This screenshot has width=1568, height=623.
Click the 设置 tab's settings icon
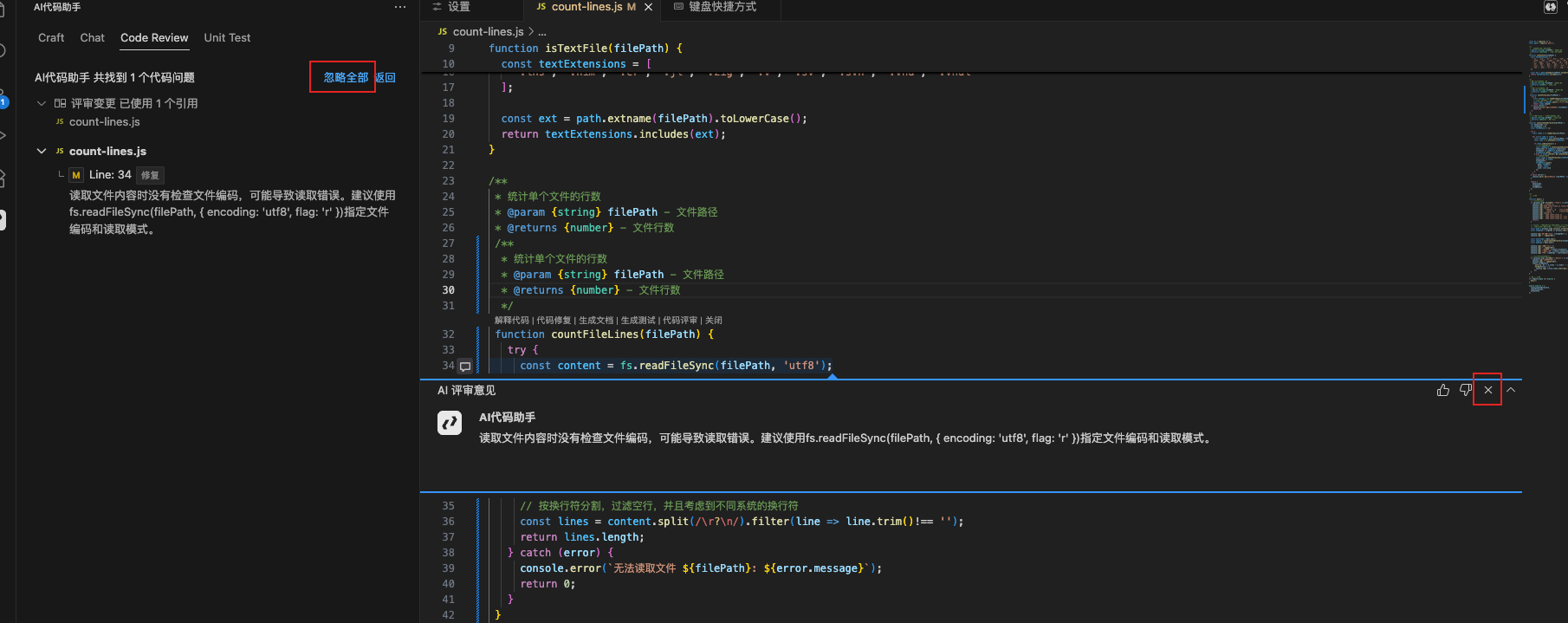(437, 7)
